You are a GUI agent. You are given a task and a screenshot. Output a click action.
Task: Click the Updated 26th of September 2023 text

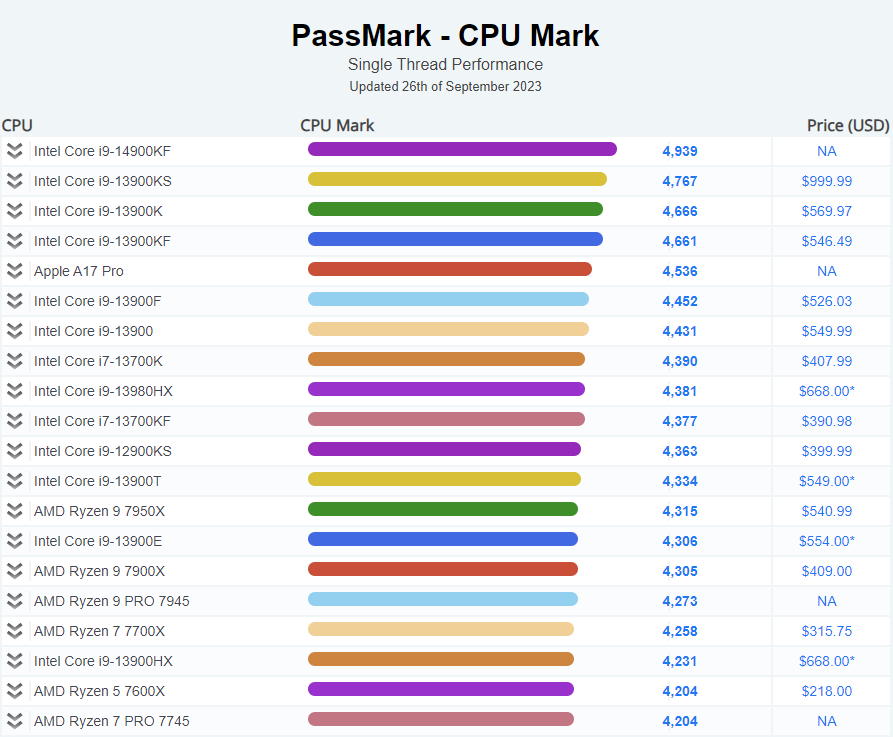pyautogui.click(x=445, y=87)
